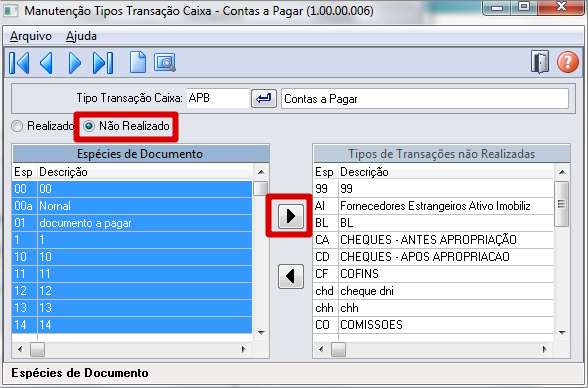588x388 pixels.
Task: Click Tipos de Transações não Realizadas header
Action: [442, 154]
